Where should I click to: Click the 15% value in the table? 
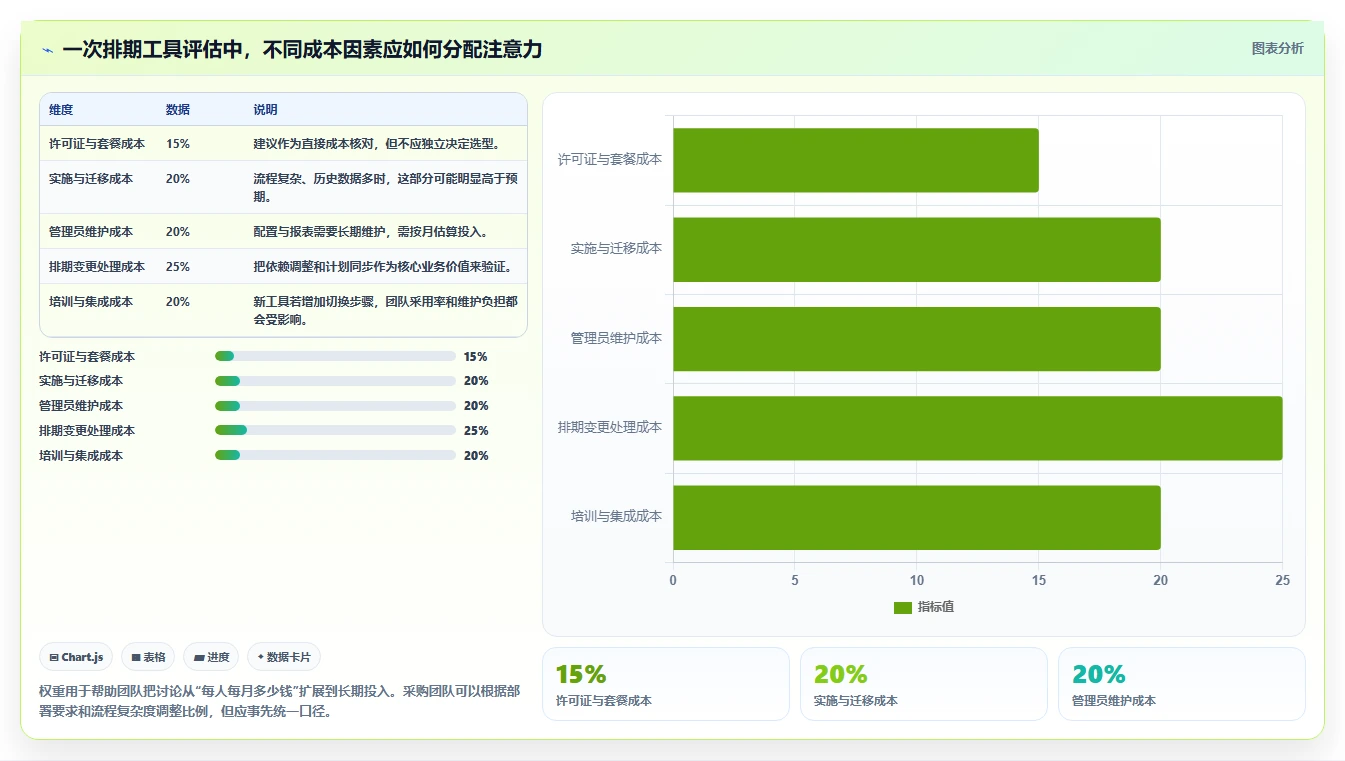pos(178,144)
